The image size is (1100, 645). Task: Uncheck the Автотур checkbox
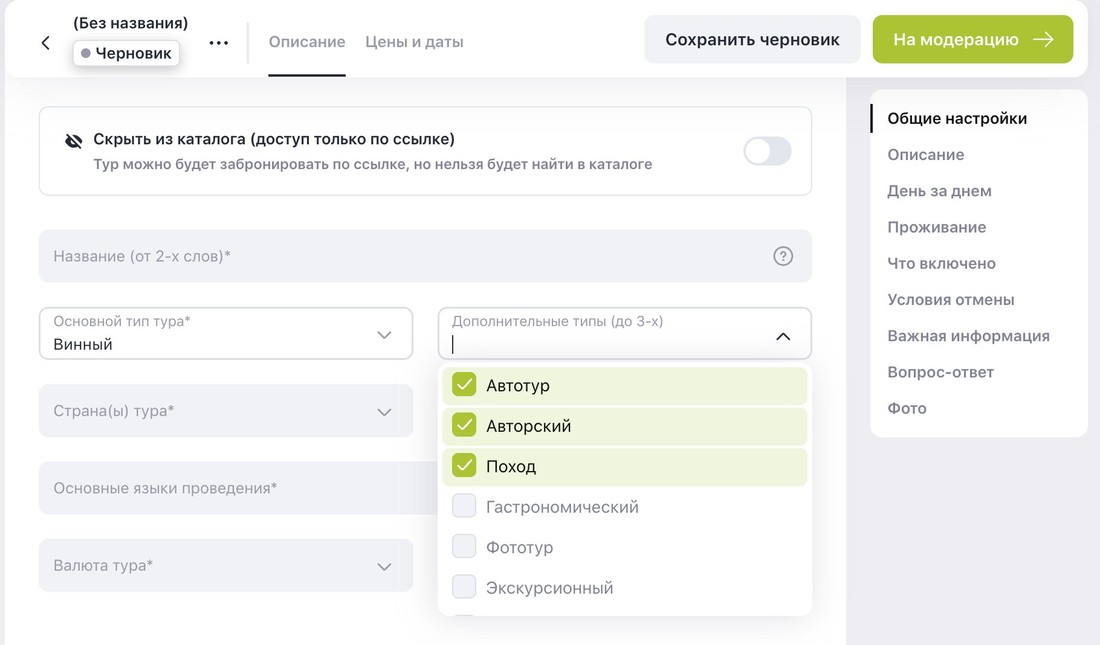click(x=464, y=385)
